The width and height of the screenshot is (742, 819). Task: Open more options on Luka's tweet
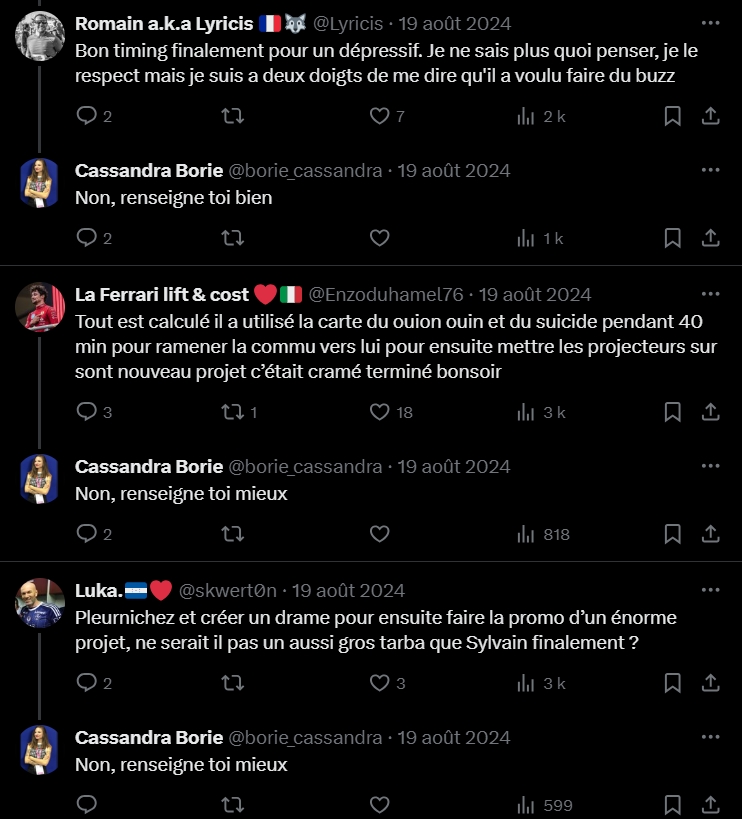(x=710, y=590)
